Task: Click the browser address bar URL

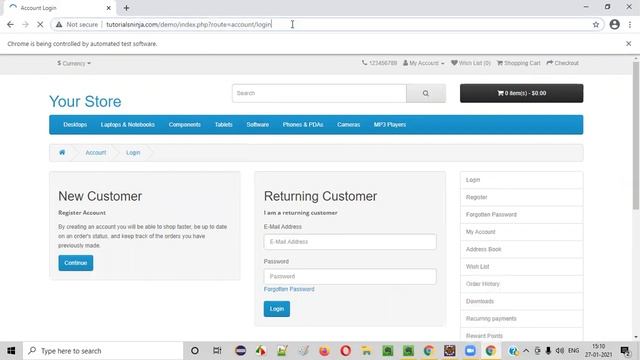Action: pos(189,24)
